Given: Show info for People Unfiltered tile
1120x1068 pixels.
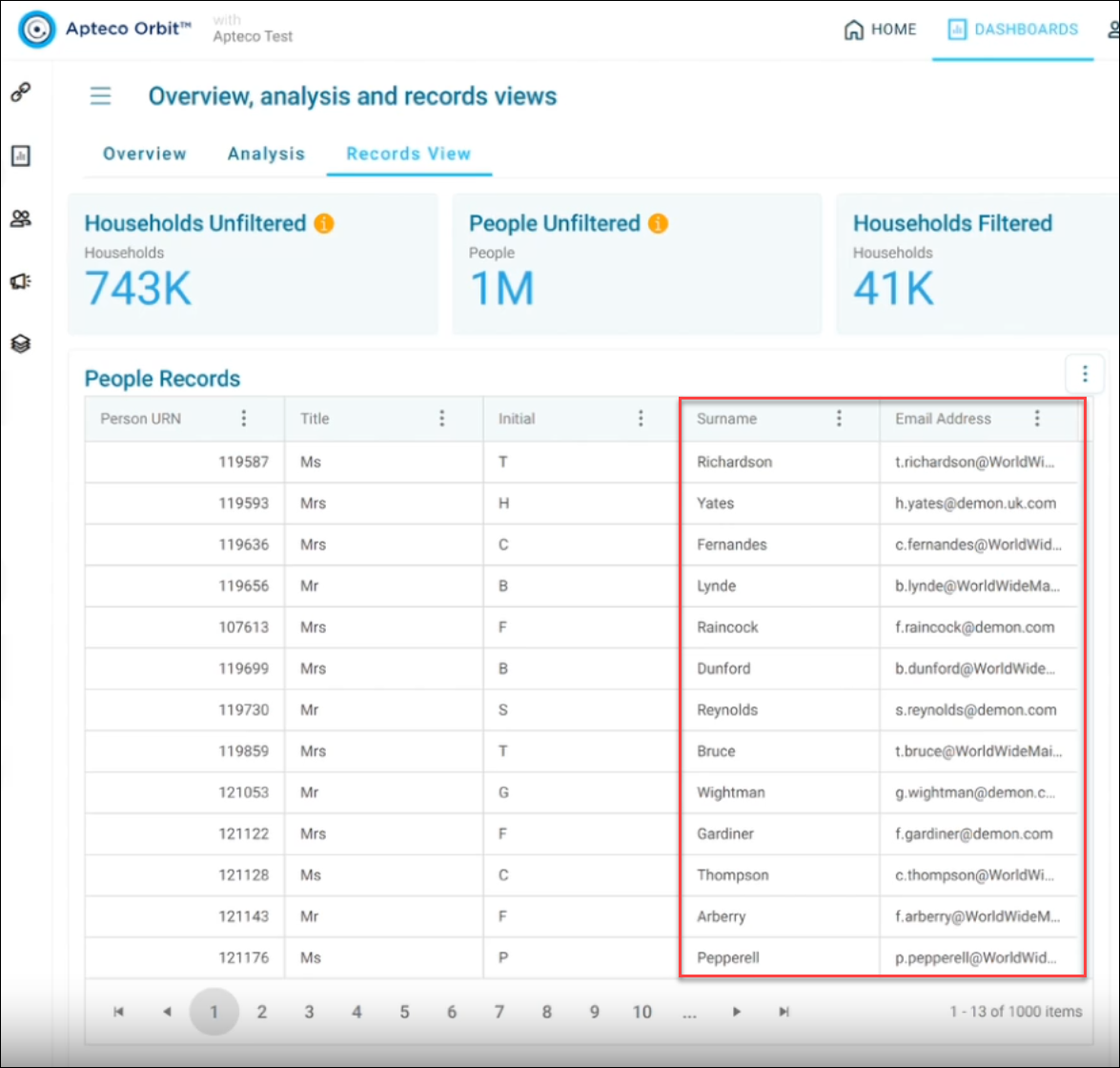Looking at the screenshot, I should (x=658, y=223).
